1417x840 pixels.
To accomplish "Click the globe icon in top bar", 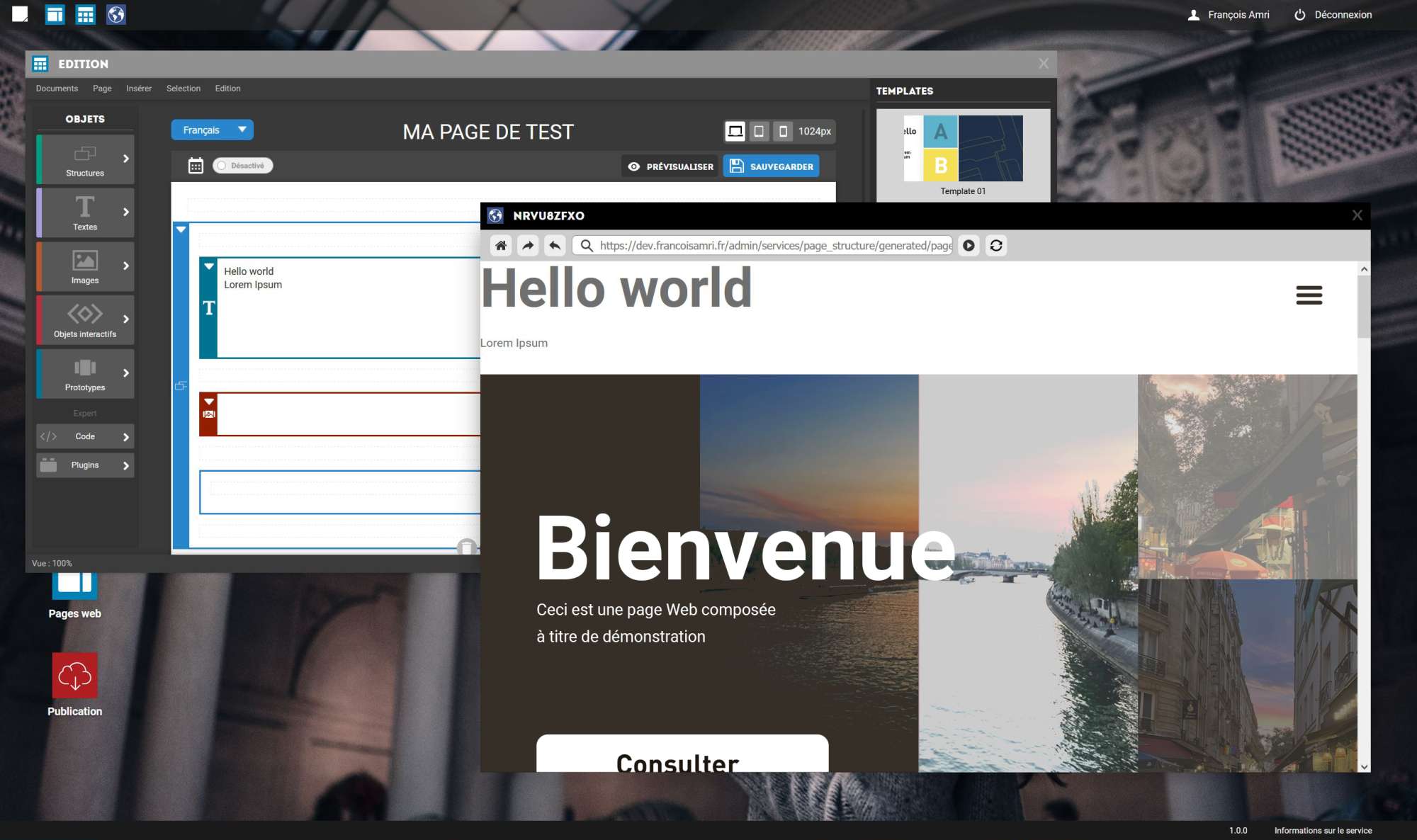I will point(116,14).
